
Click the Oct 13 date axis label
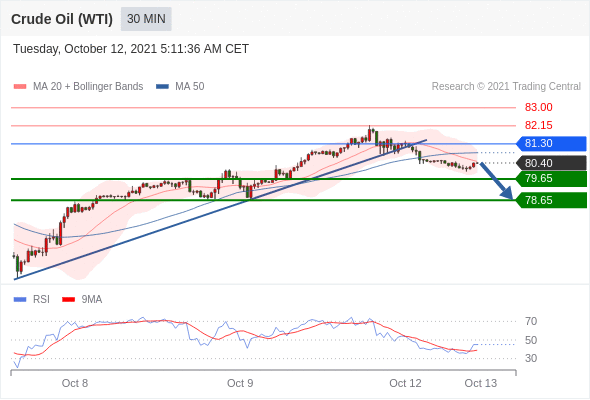coord(481,383)
